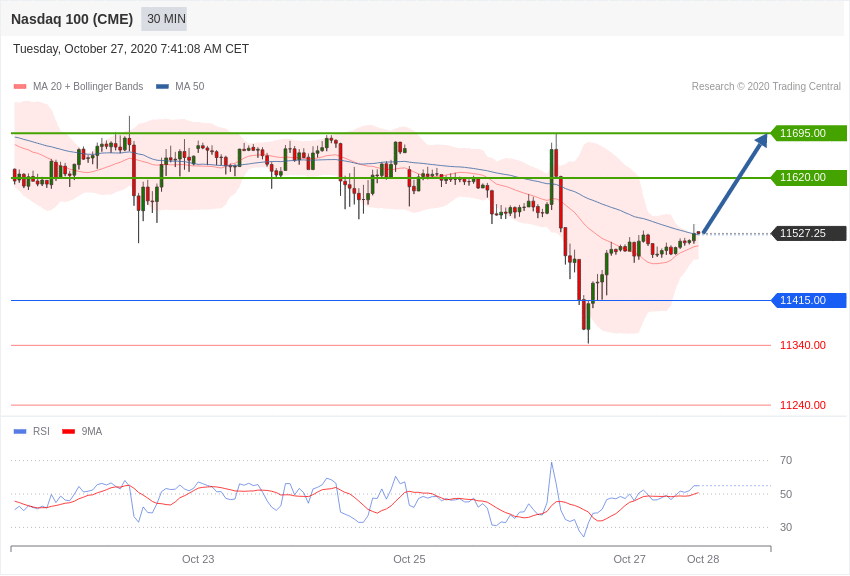Click the 'Oct 25' date axis label
This screenshot has width=850, height=576.
[x=409, y=559]
